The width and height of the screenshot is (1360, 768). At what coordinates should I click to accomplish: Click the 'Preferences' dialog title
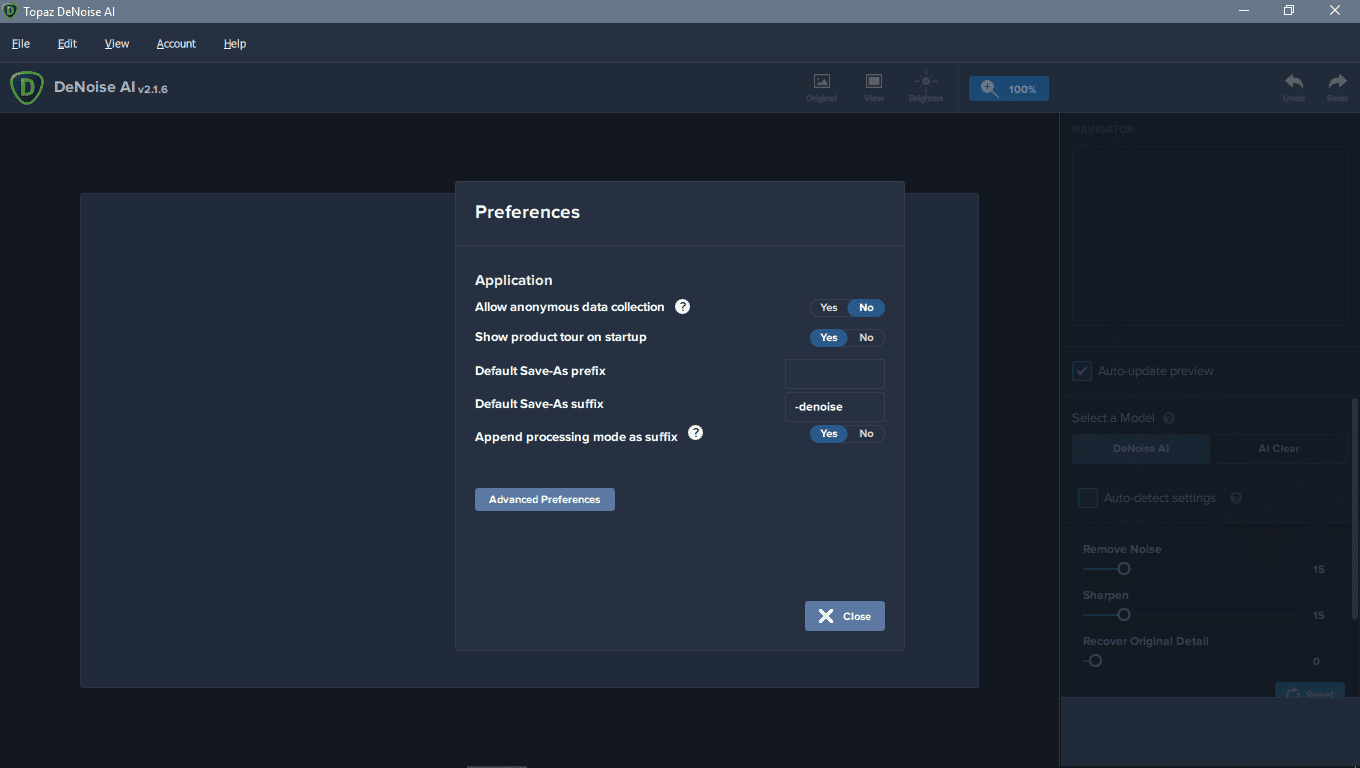[527, 212]
